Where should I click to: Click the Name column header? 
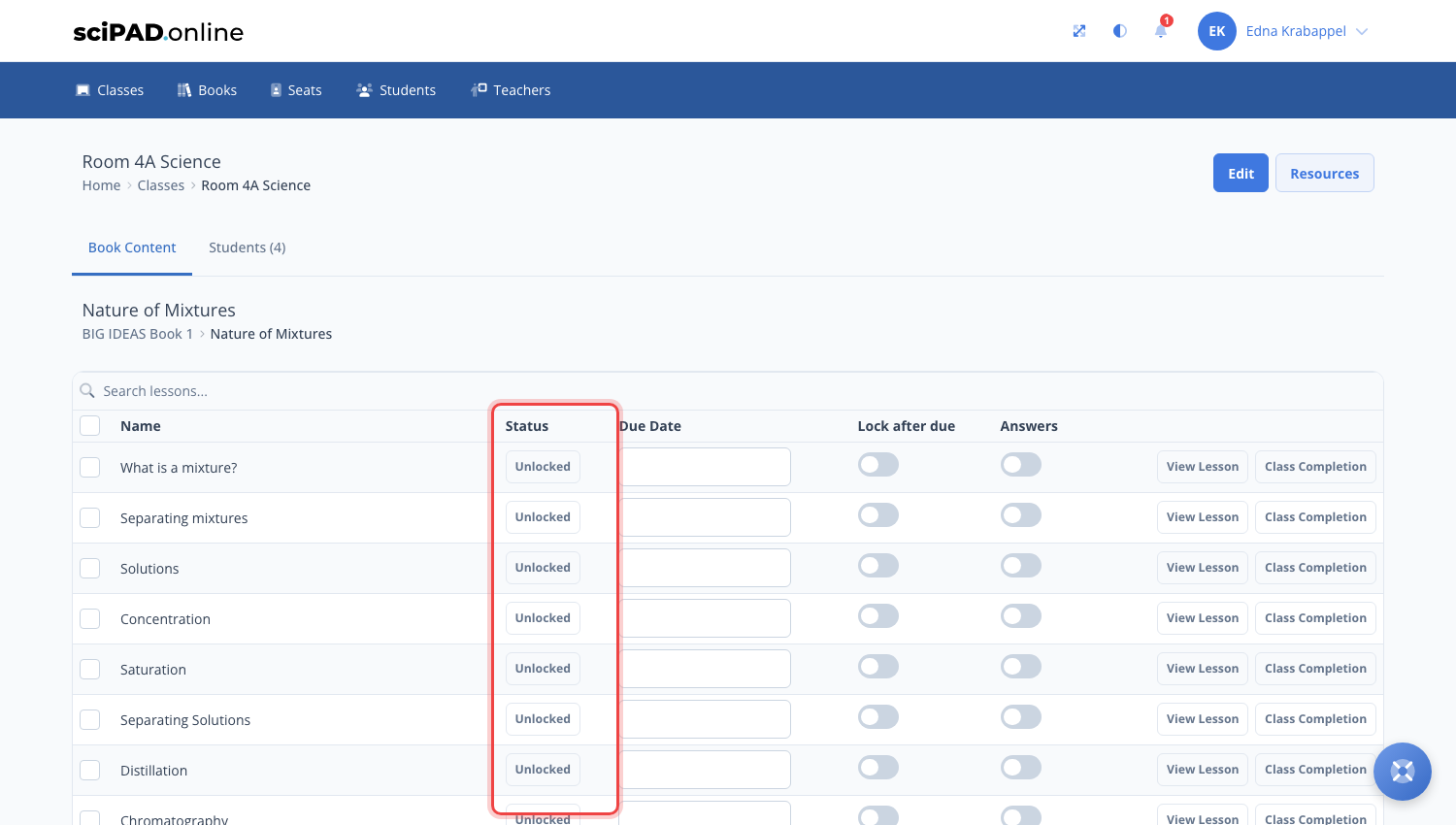click(x=141, y=426)
